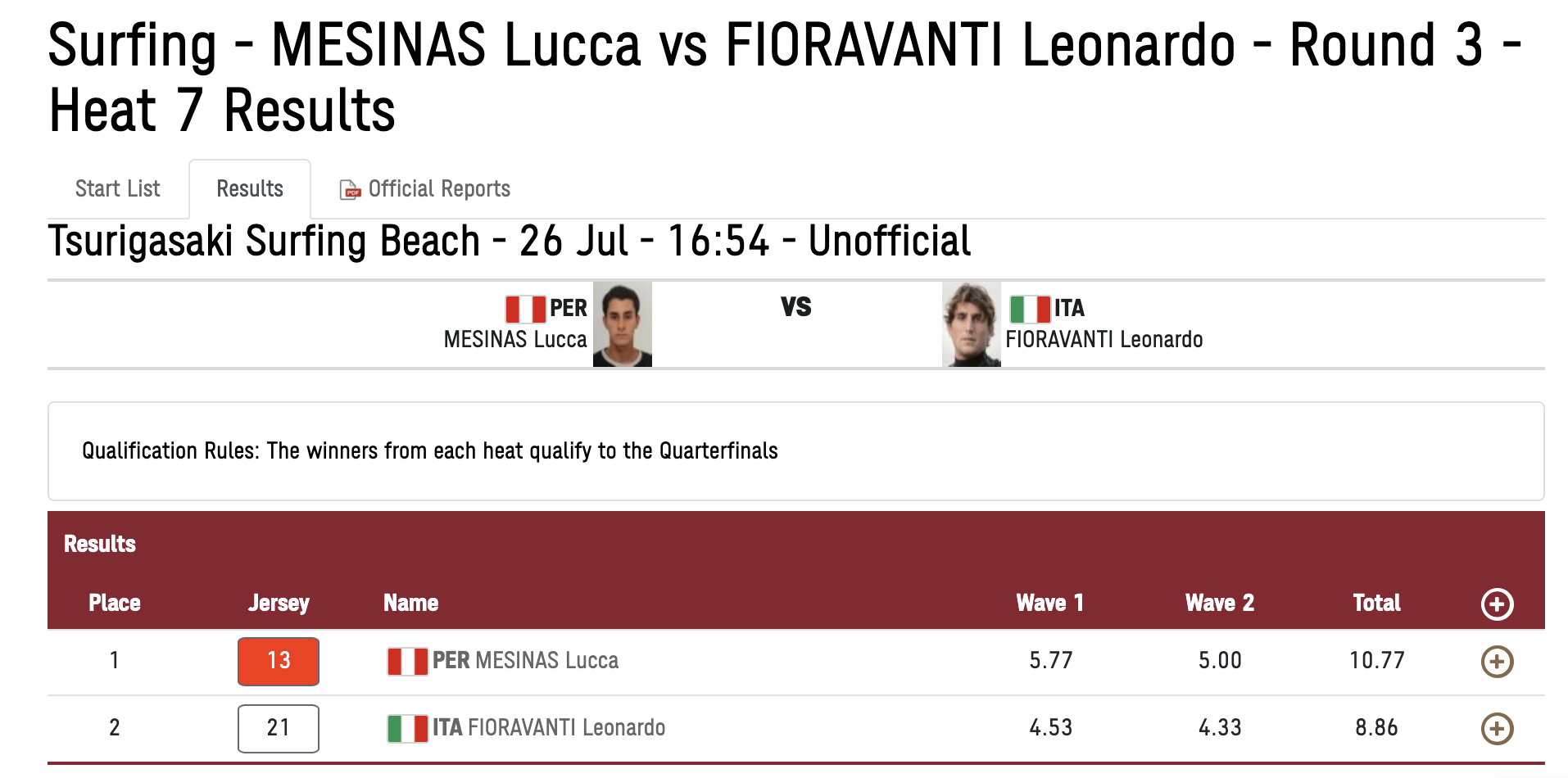Screen dimensions: 1568x778
Task: Click the PDF icon beside Official Reports
Action: [x=351, y=190]
